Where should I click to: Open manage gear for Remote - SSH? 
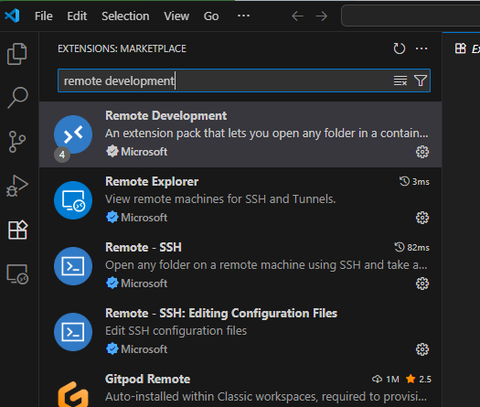click(x=422, y=284)
